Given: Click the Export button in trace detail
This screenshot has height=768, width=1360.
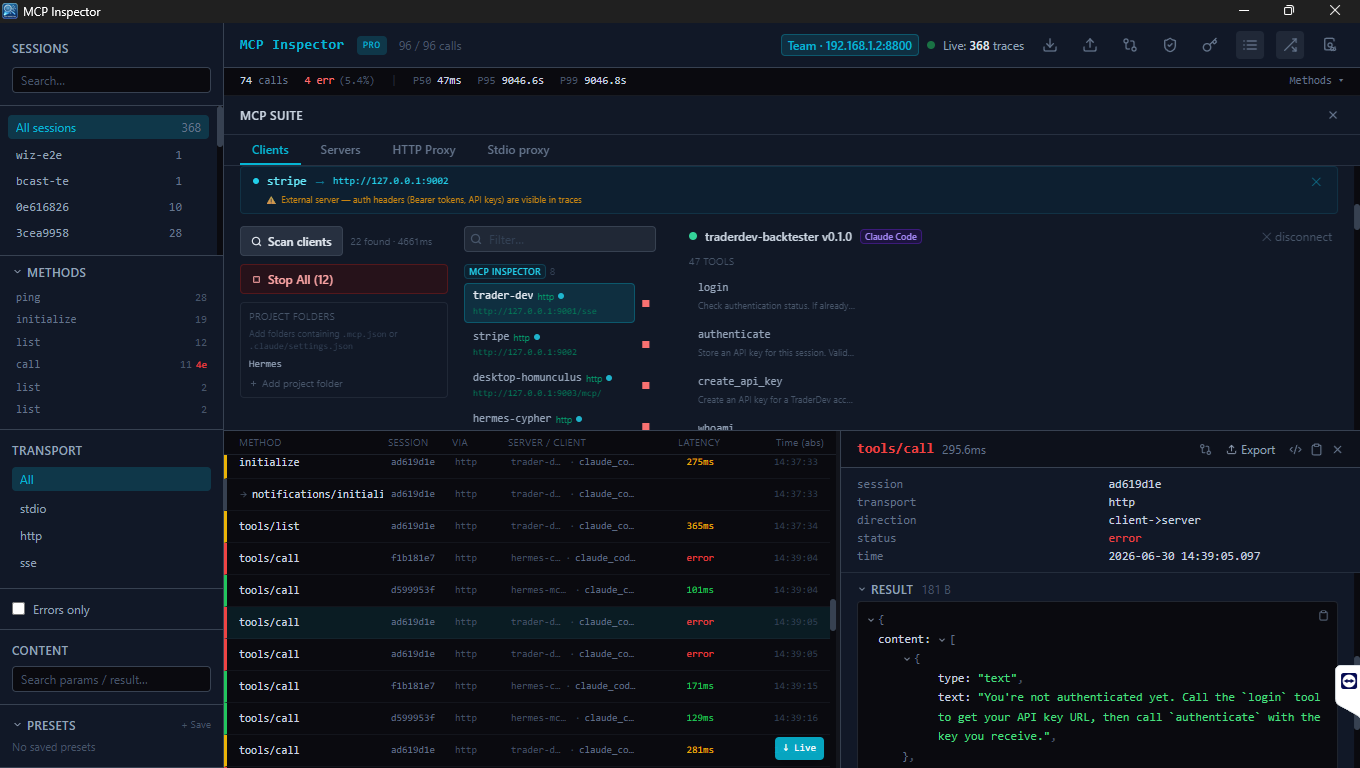Looking at the screenshot, I should click(x=1250, y=450).
